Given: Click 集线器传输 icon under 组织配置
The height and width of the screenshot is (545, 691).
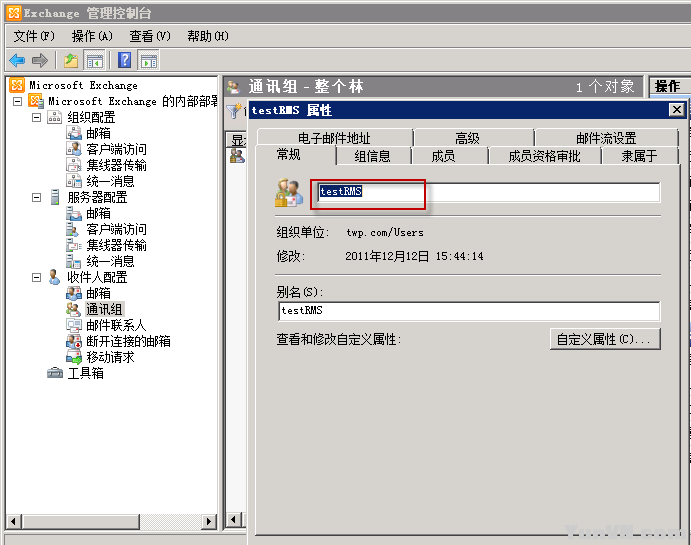Looking at the screenshot, I should pyautogui.click(x=74, y=165).
